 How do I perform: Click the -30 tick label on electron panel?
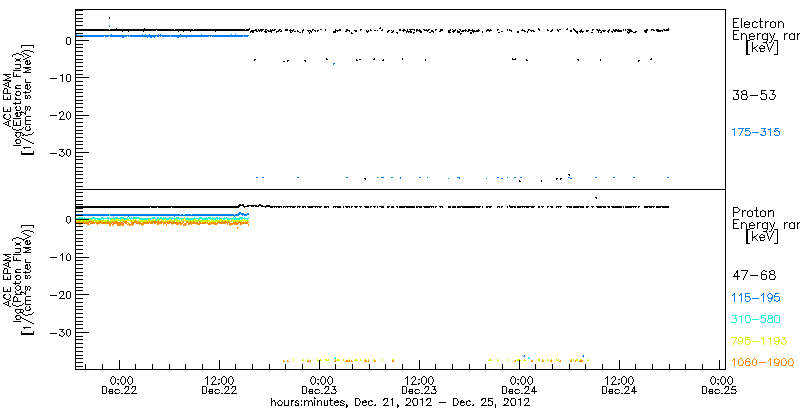[62, 153]
